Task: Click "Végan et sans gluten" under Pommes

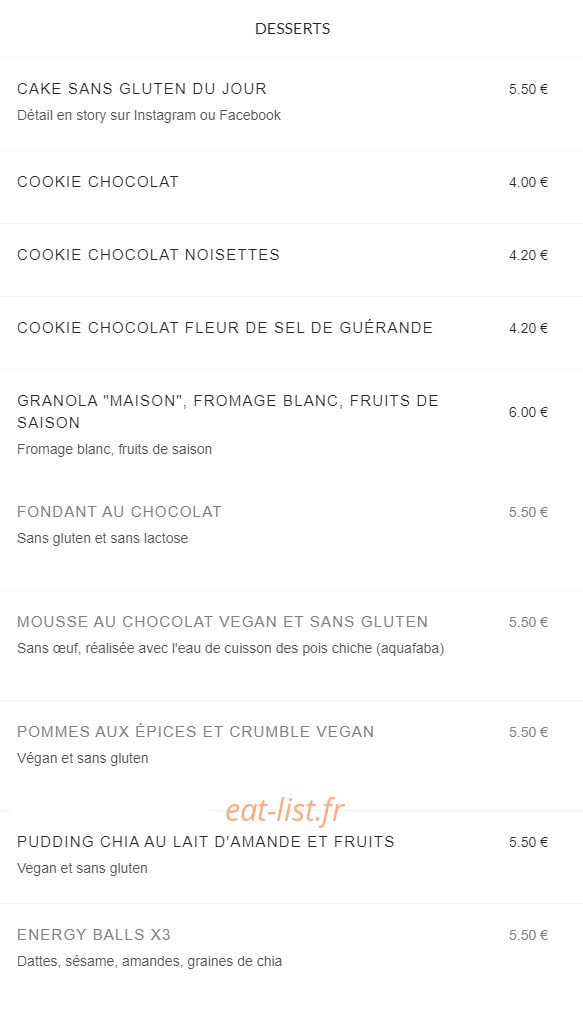Action: 83,758
